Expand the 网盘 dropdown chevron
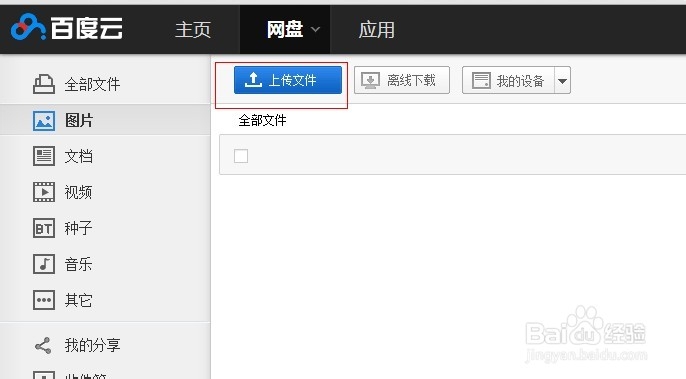Image resolution: width=686 pixels, height=379 pixels. (x=315, y=30)
